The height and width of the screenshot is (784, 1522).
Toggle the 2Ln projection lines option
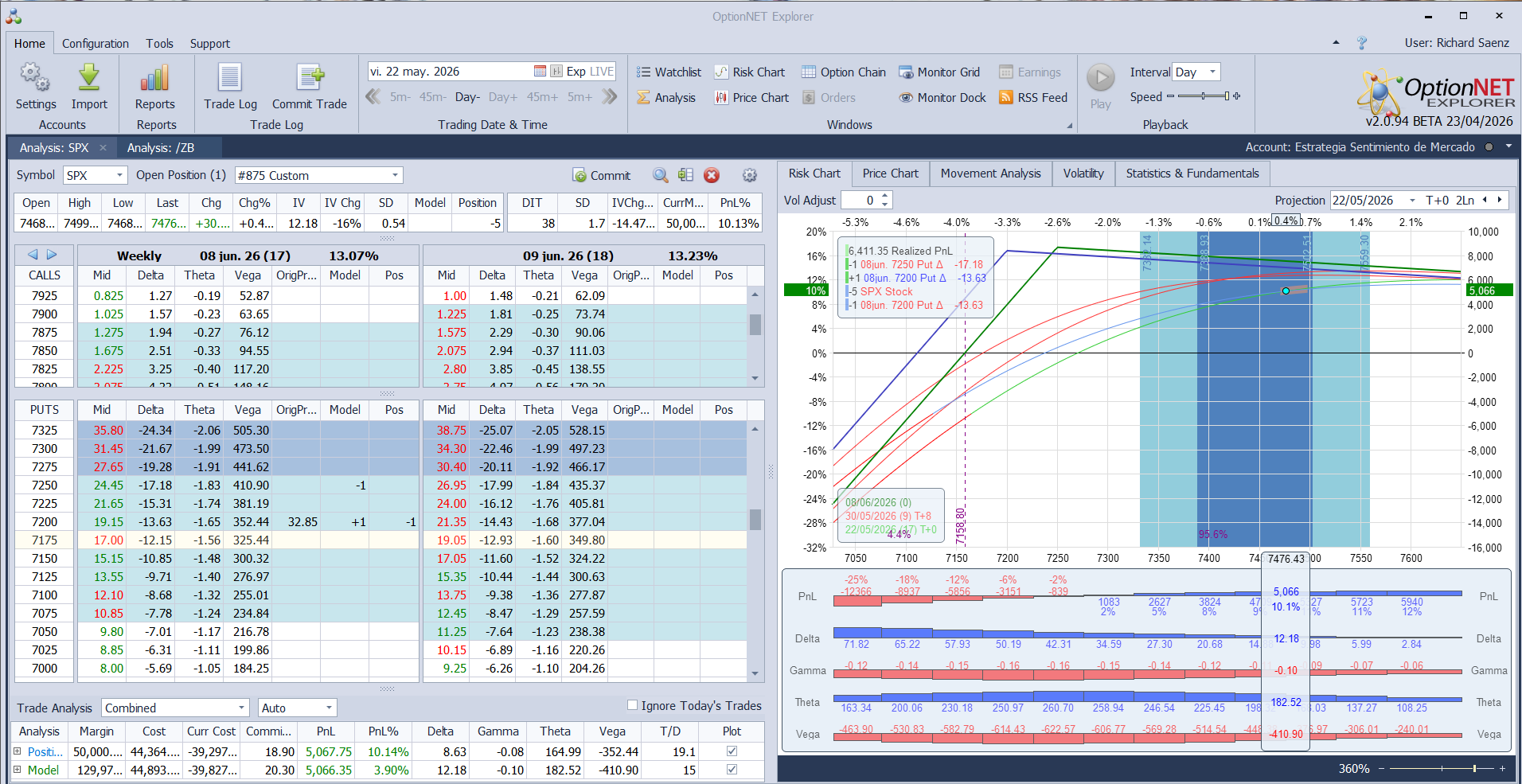[x=1465, y=201]
